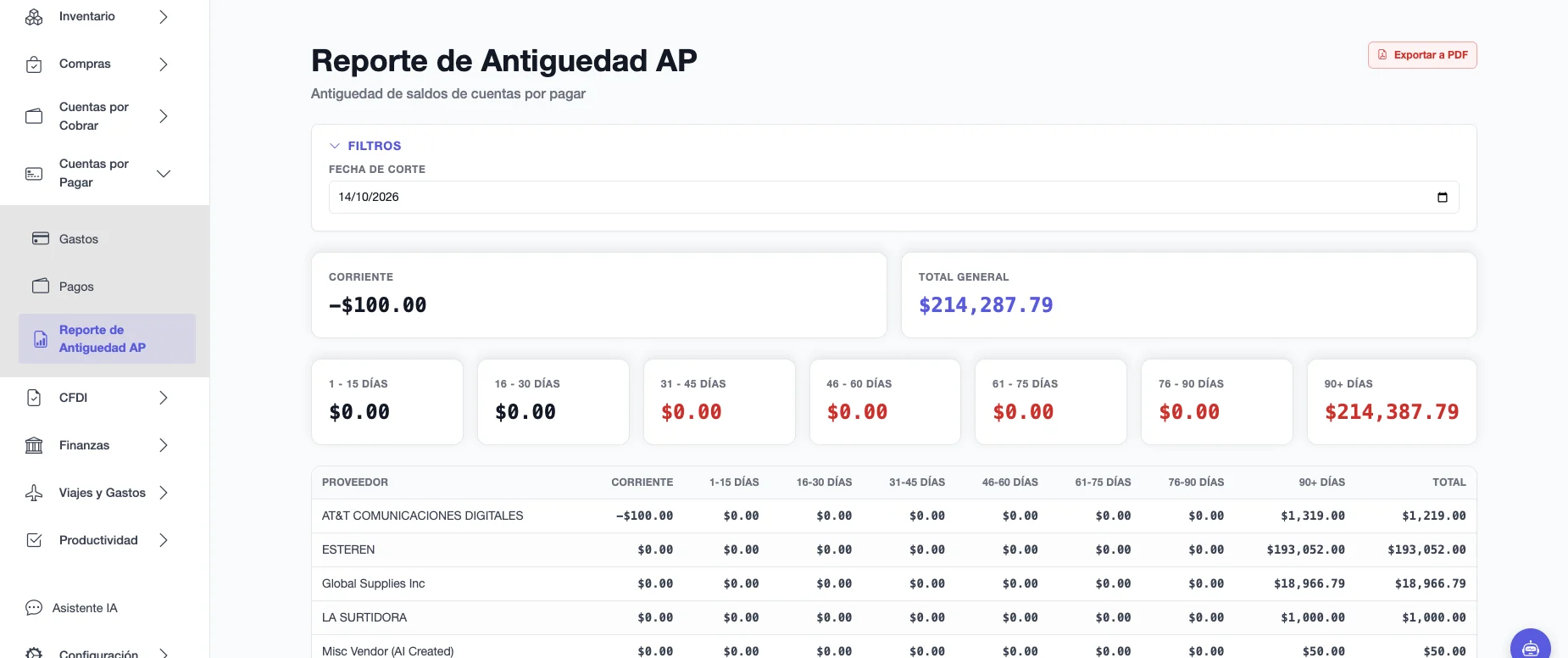Export the report to PDF
The image size is (1568, 658).
pos(1422,55)
